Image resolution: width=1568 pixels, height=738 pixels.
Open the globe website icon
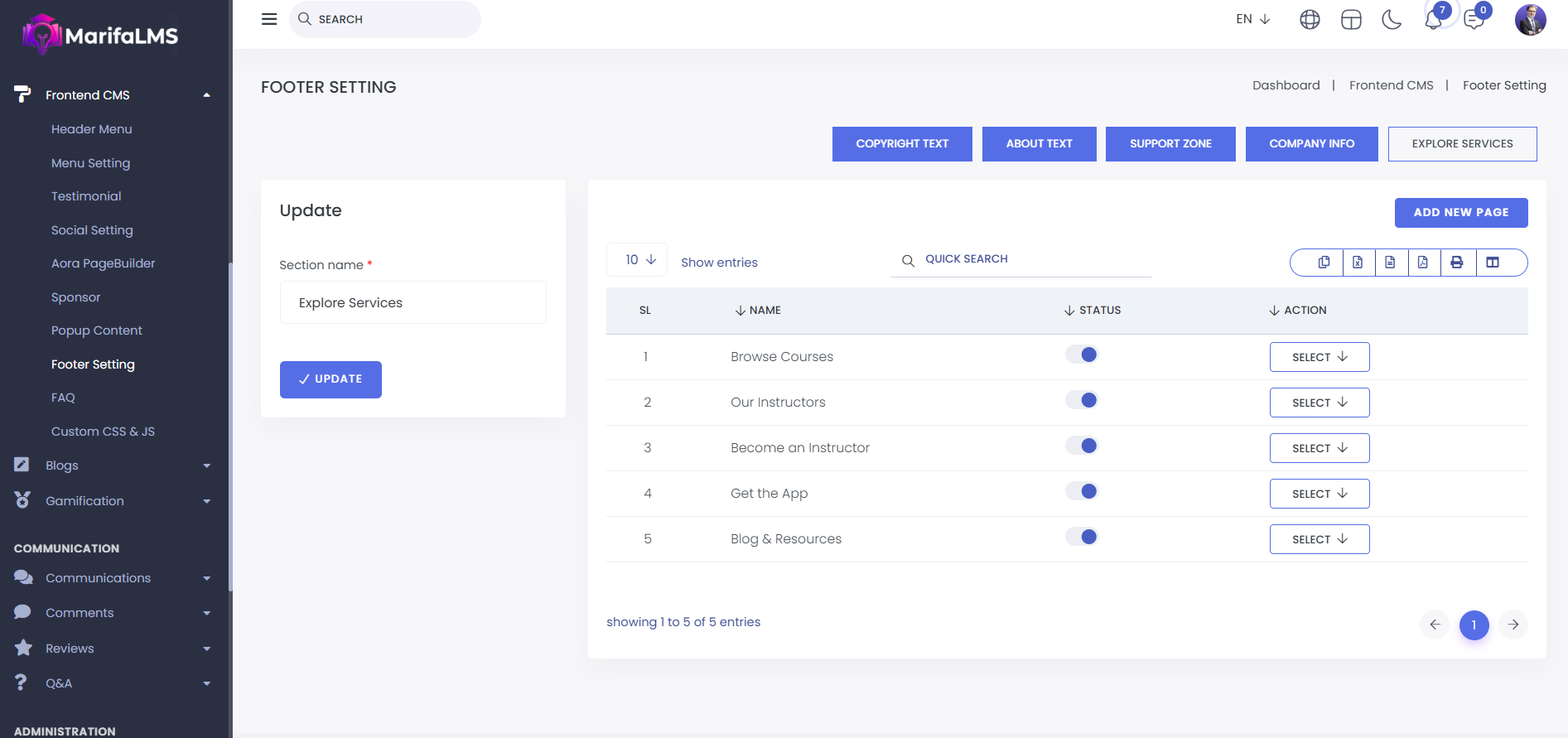(x=1310, y=20)
